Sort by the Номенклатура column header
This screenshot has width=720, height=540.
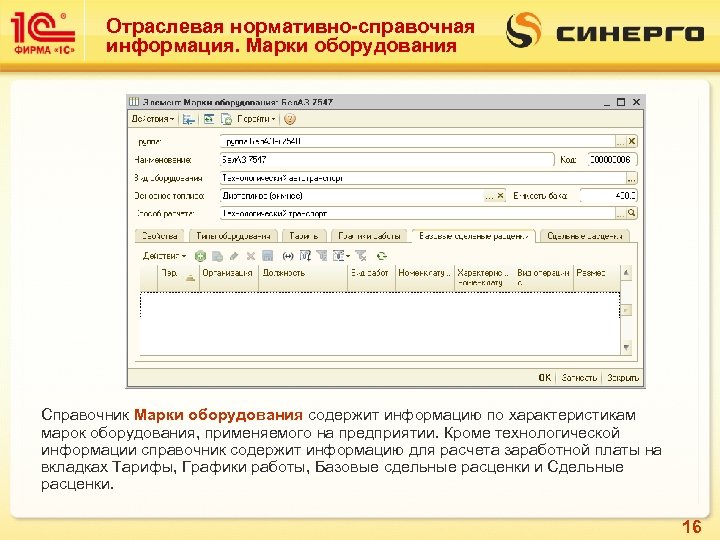pyautogui.click(x=425, y=277)
